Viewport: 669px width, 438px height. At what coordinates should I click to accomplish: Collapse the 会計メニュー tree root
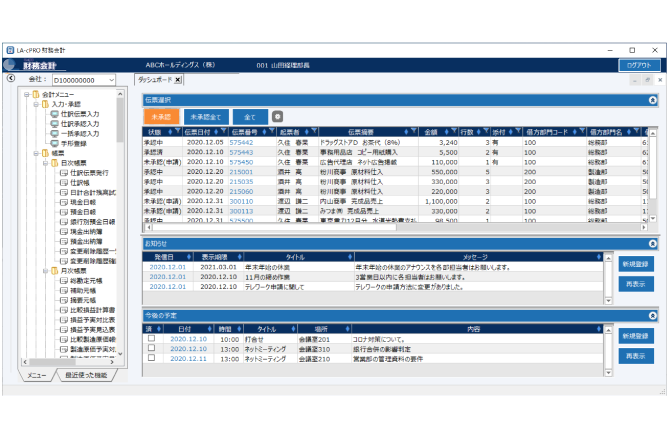click(26, 94)
